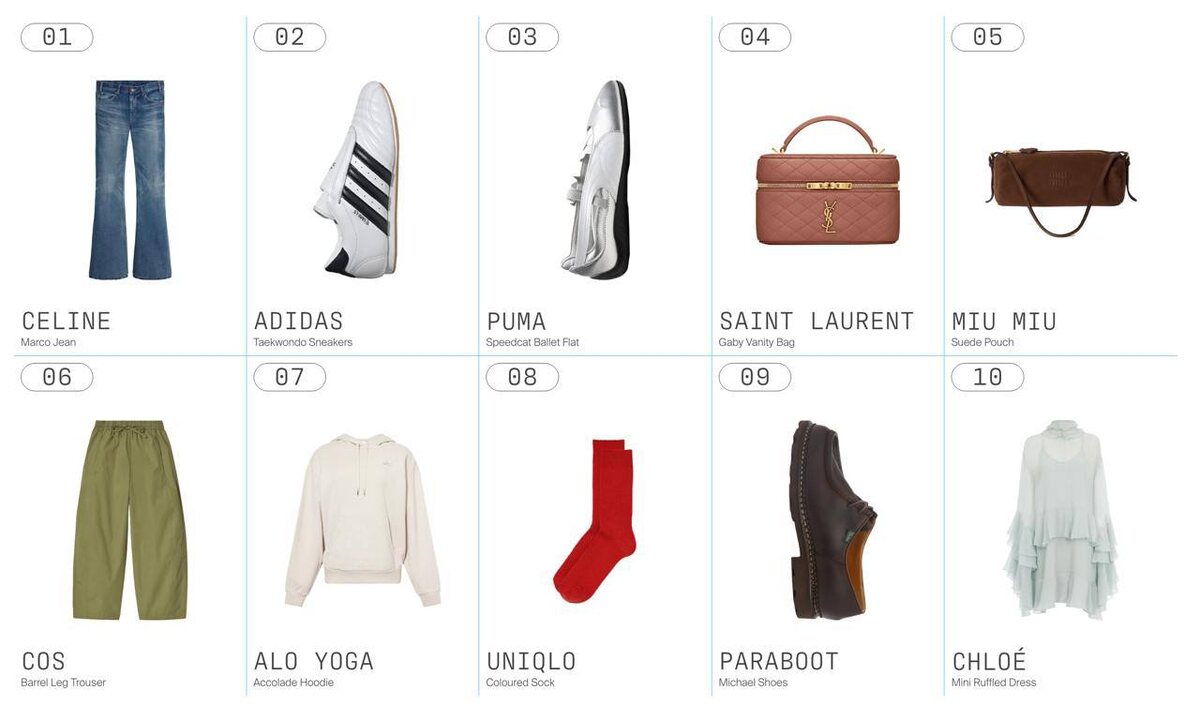Click the PARABOOT brand heading

pyautogui.click(x=779, y=661)
